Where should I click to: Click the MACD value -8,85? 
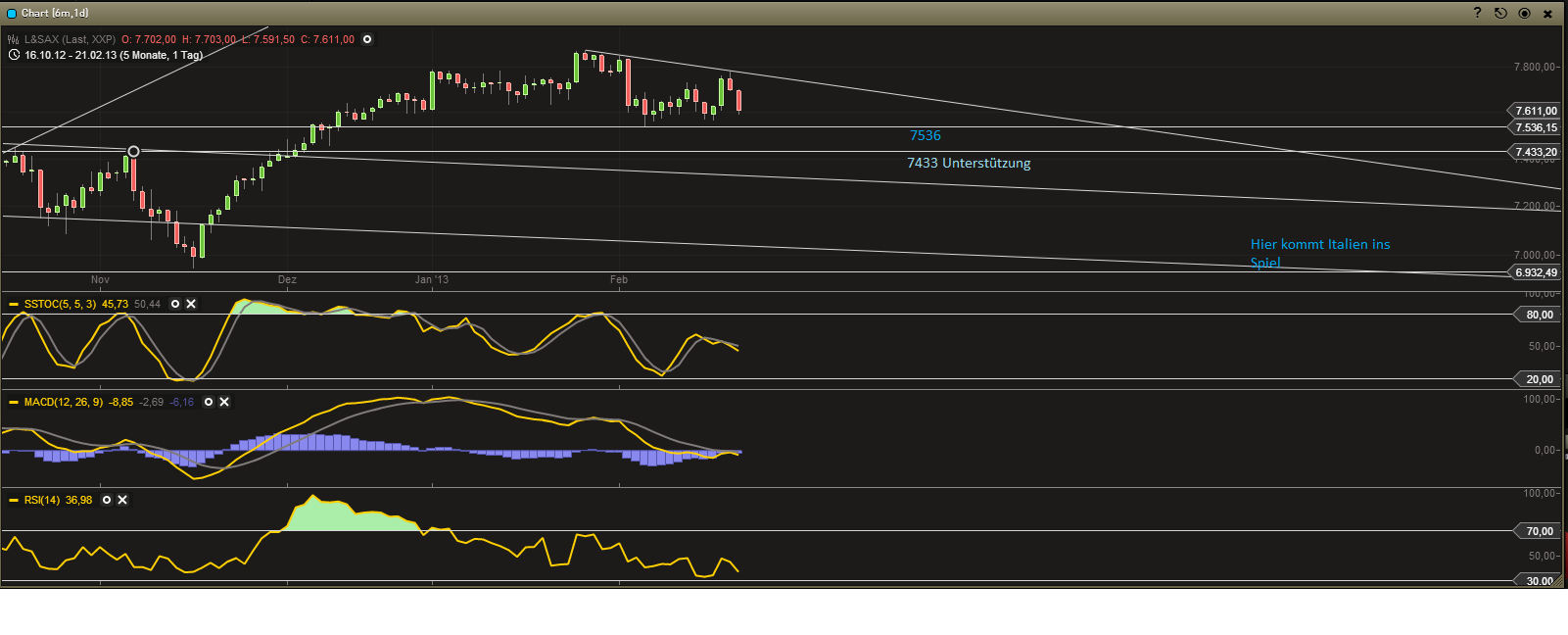121,402
